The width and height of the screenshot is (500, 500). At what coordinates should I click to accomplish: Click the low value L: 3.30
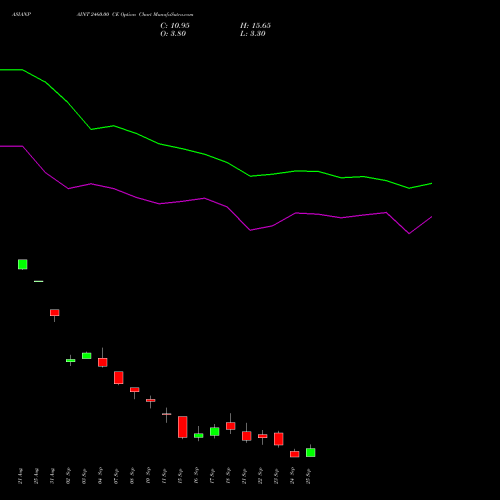coord(253,34)
